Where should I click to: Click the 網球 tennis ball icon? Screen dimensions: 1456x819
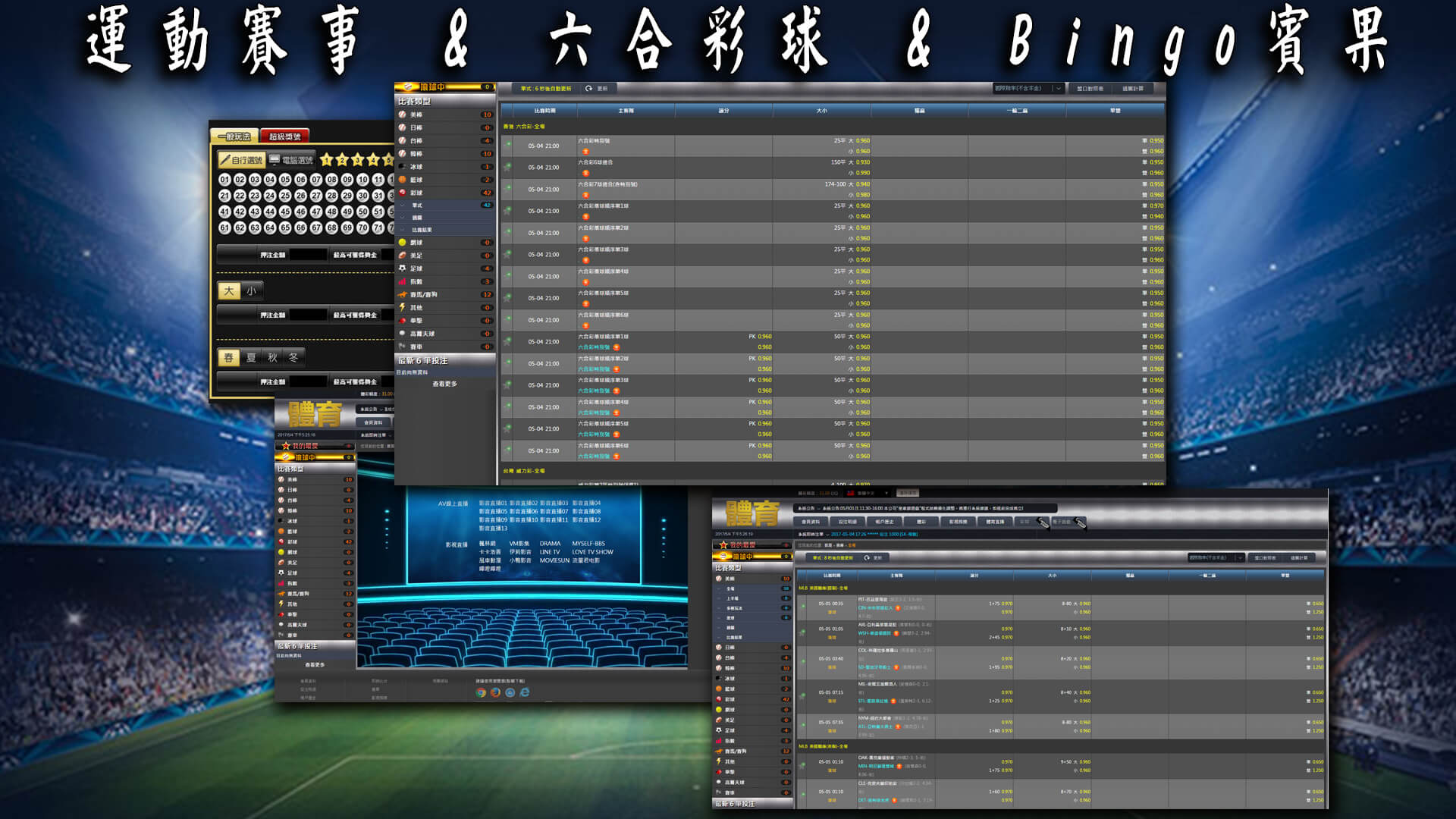tap(403, 243)
